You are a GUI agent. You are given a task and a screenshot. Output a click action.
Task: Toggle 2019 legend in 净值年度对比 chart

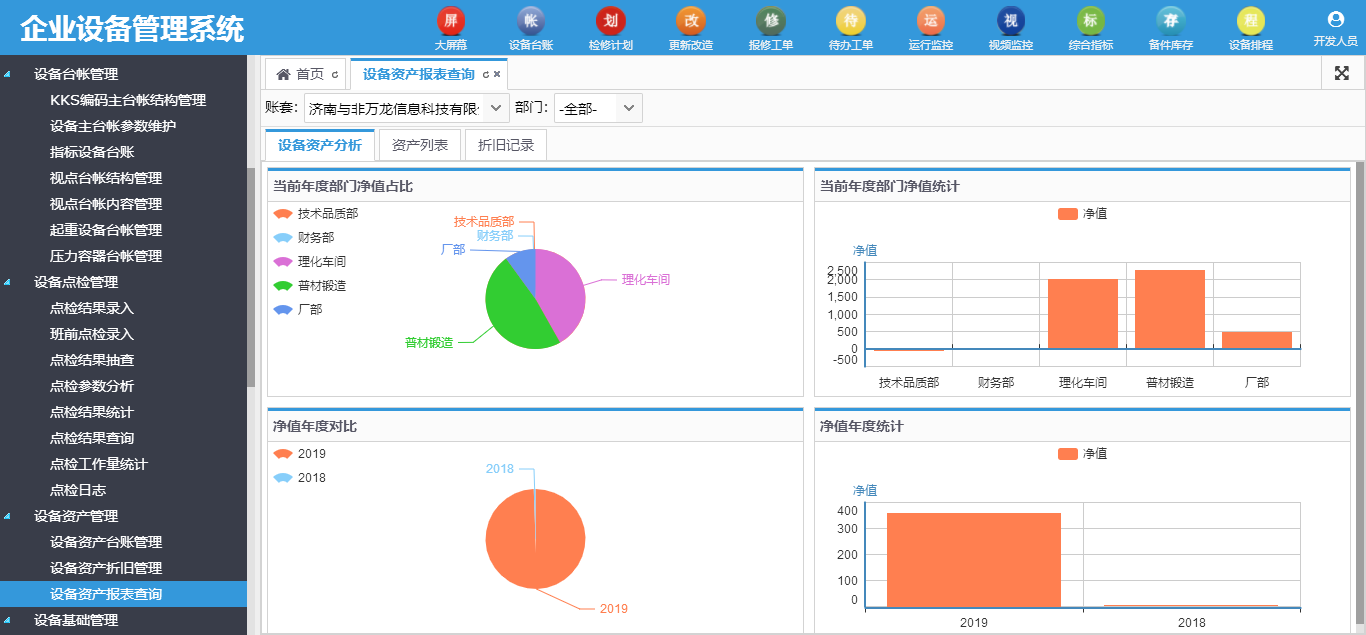(x=300, y=454)
